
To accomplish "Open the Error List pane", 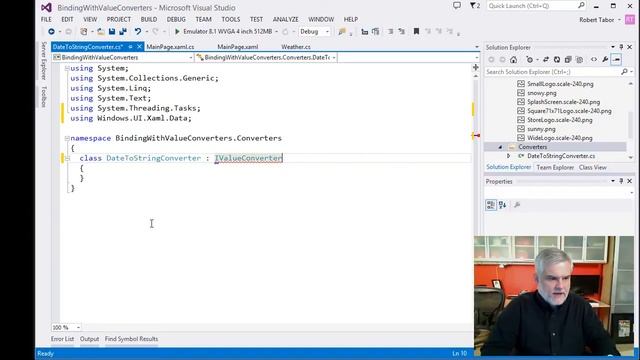I will point(62,339).
